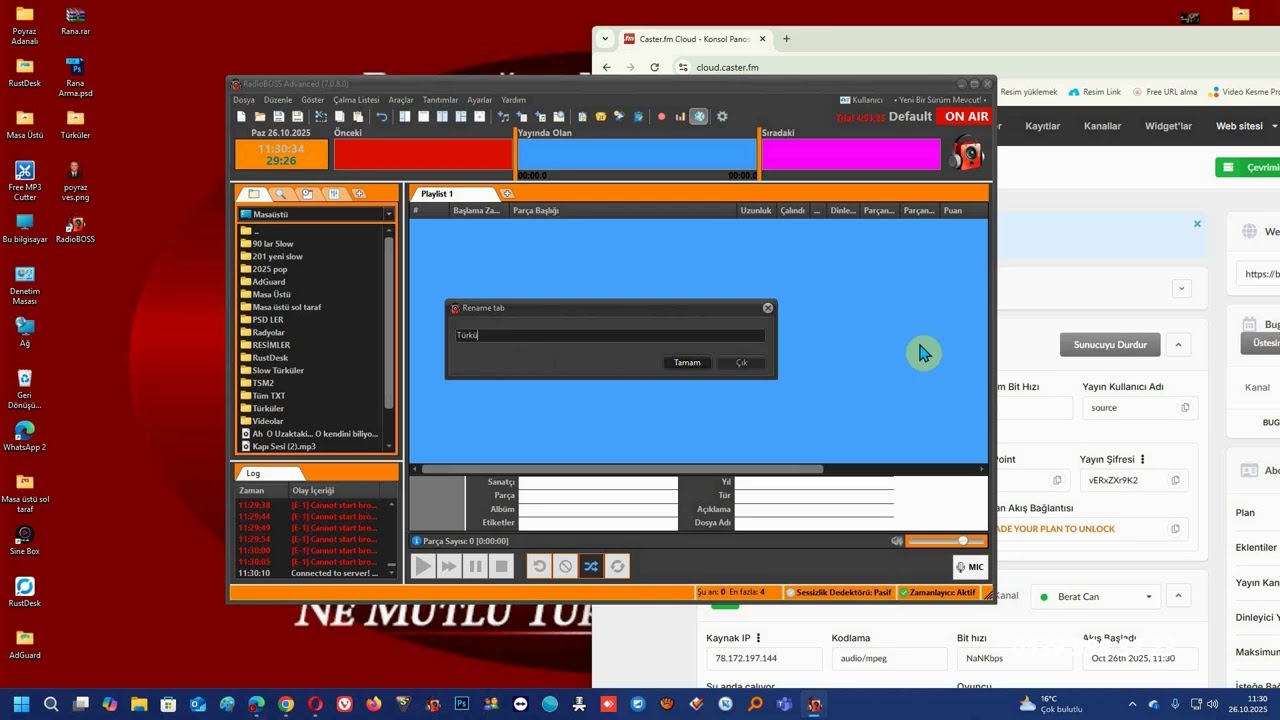The height and width of the screenshot is (720, 1280).
Task: Click the playlist horizontal scrollbar
Action: (622, 469)
